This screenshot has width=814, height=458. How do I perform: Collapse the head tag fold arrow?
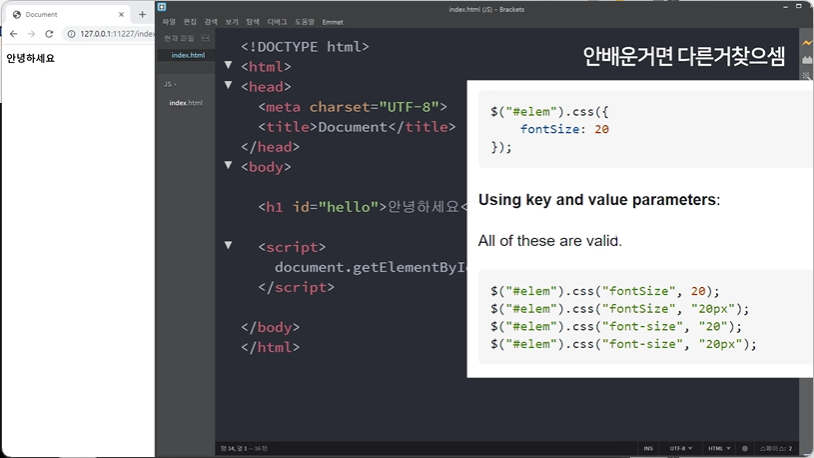click(x=228, y=85)
